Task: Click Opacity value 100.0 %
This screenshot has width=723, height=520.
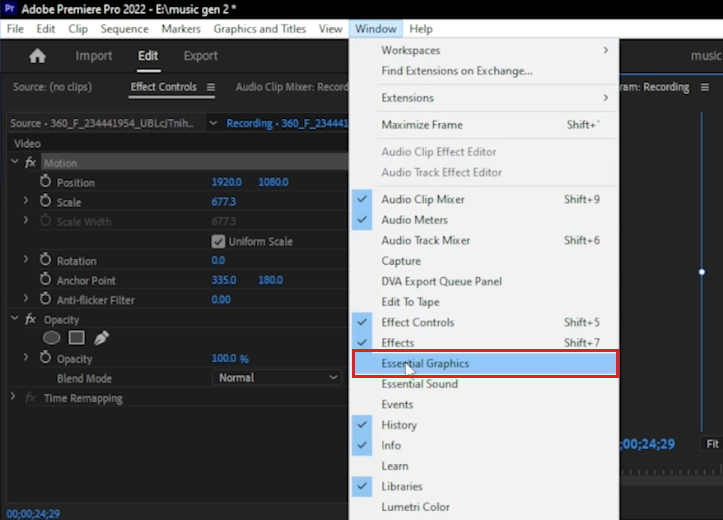Action: point(230,358)
